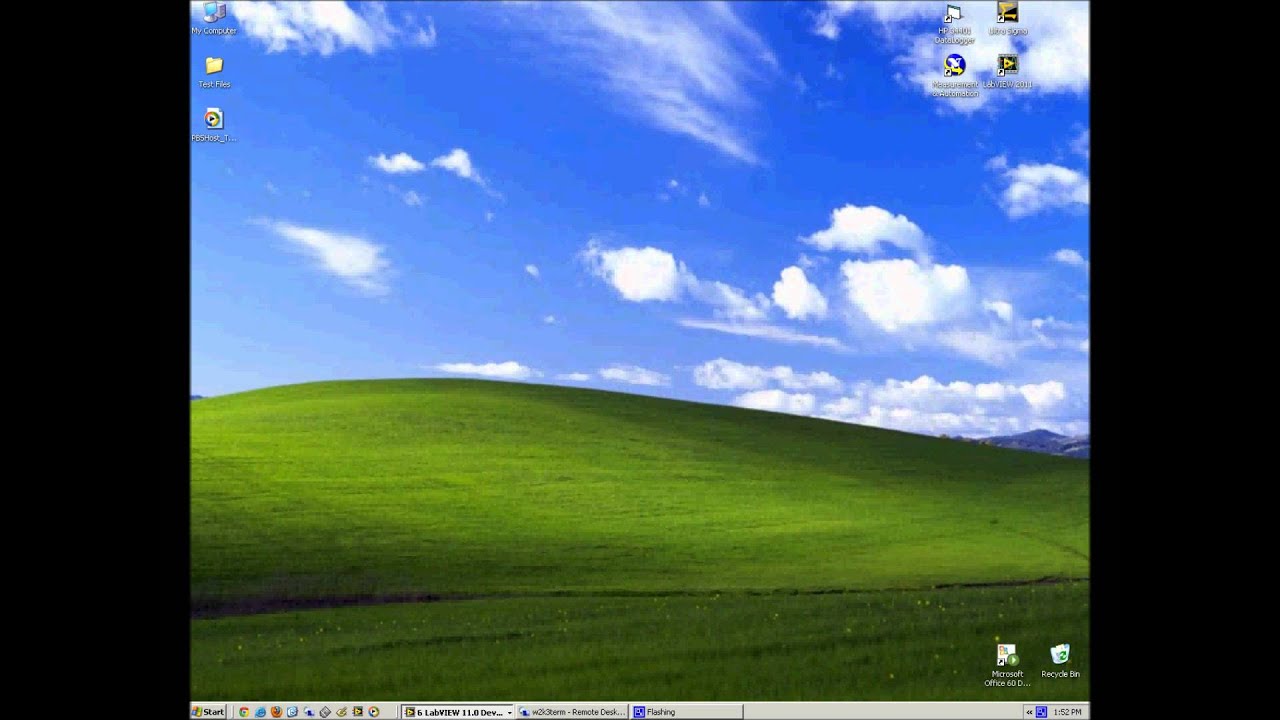Select the LabVIEW 2011 desktop shortcut
Viewport: 1280px width, 720px height.
click(x=1008, y=71)
